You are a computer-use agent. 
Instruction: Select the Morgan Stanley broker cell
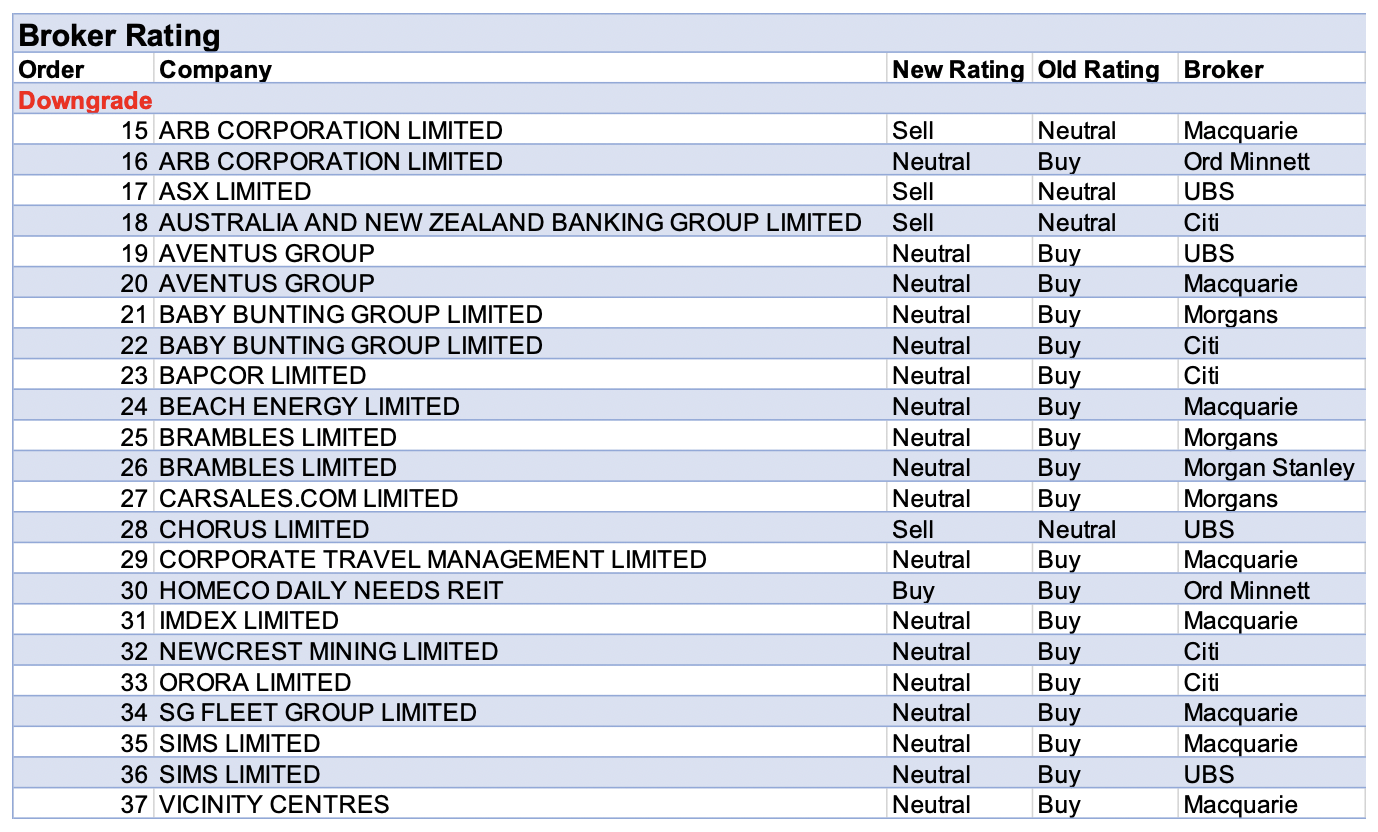[x=1268, y=468]
